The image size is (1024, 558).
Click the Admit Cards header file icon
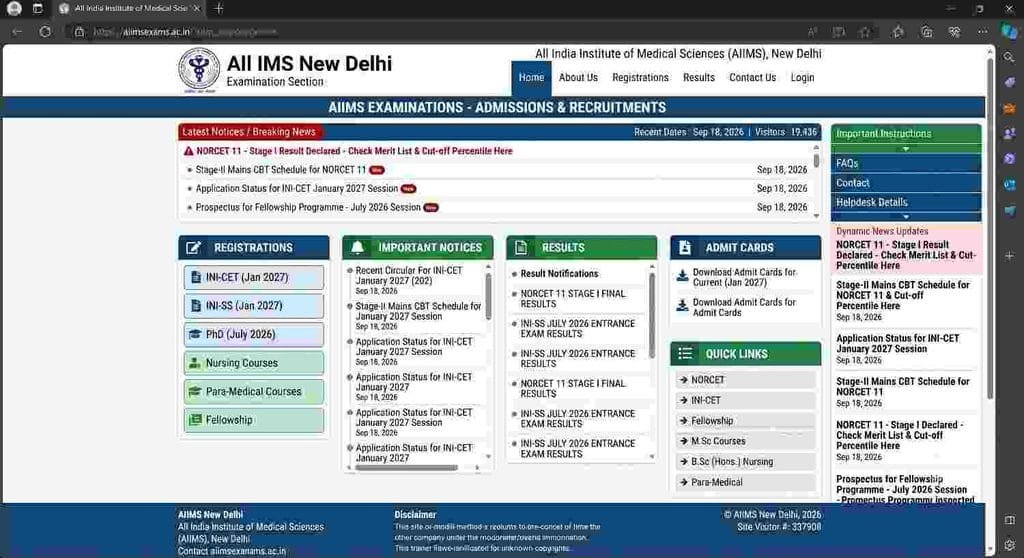[684, 248]
